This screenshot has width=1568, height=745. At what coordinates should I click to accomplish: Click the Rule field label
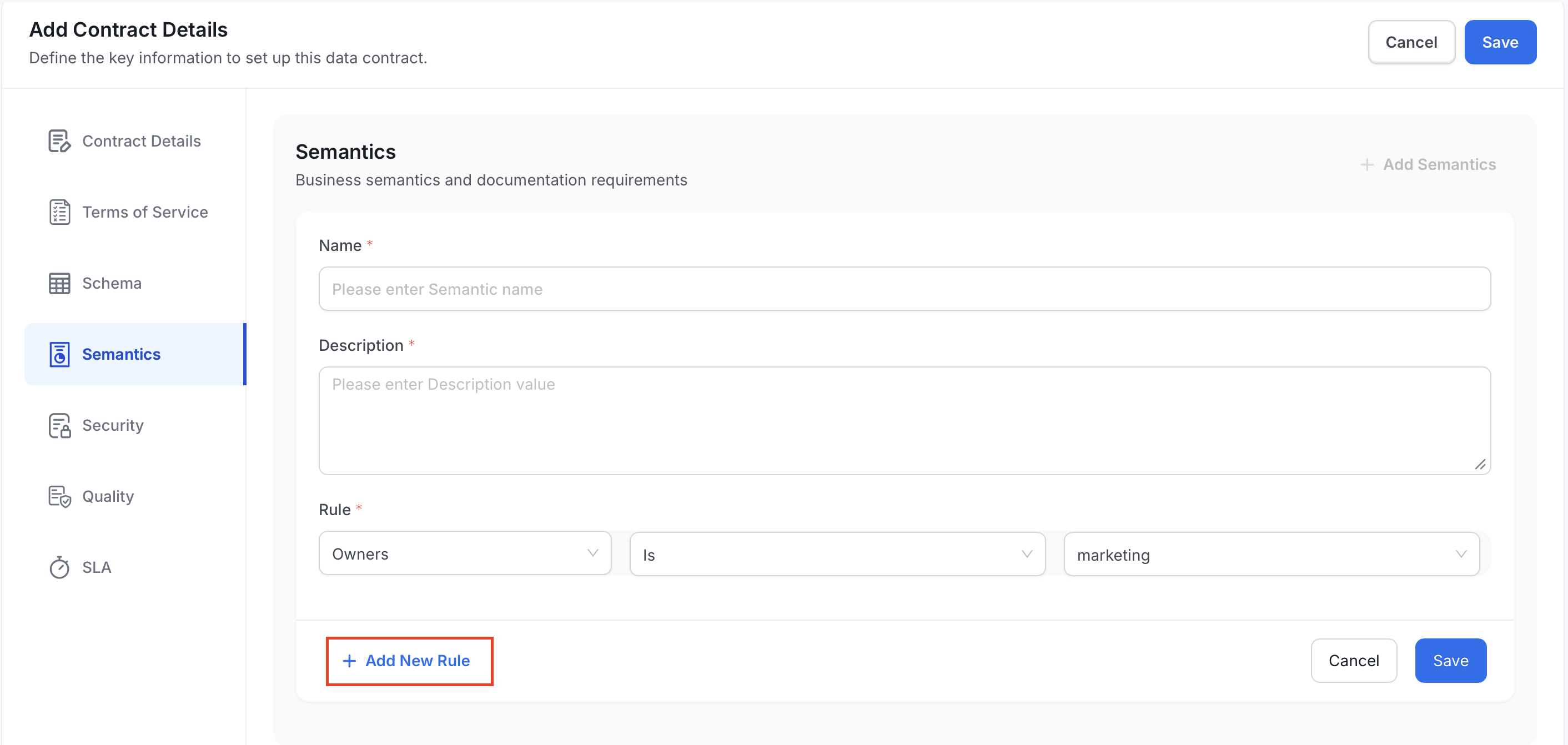[x=334, y=510]
